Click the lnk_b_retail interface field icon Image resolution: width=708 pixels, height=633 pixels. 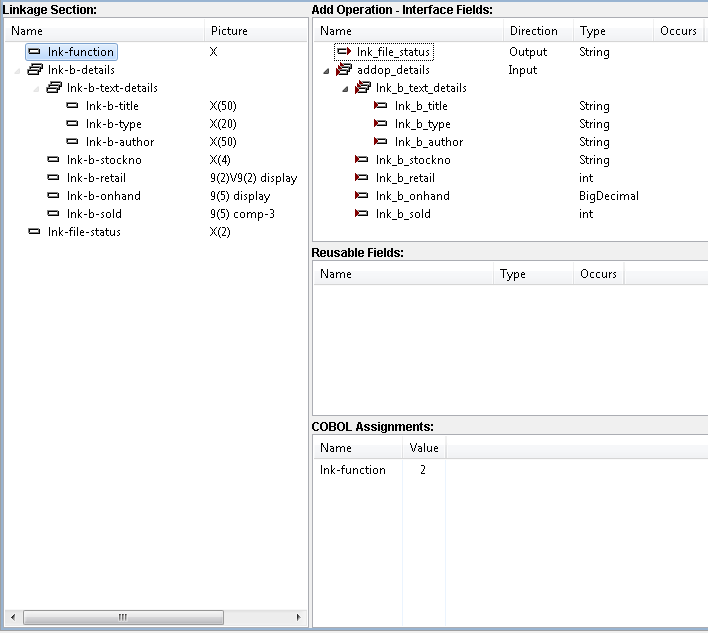(x=362, y=178)
